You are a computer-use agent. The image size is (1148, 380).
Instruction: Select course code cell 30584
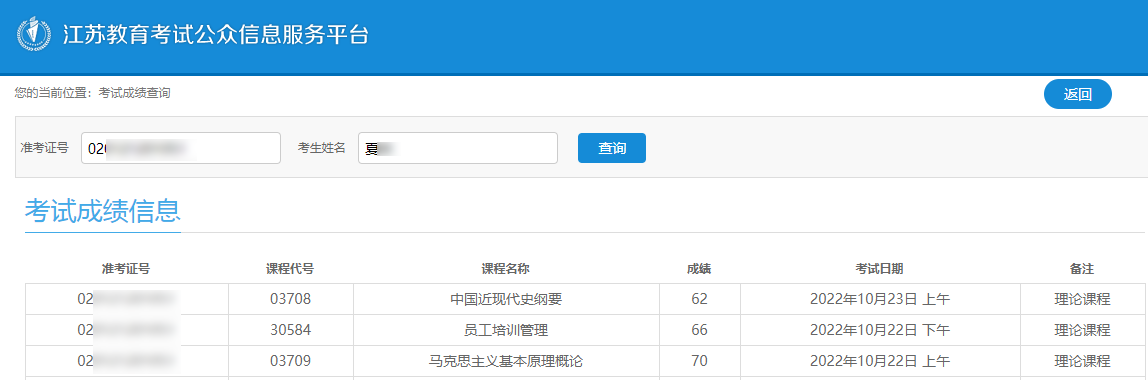pos(291,330)
